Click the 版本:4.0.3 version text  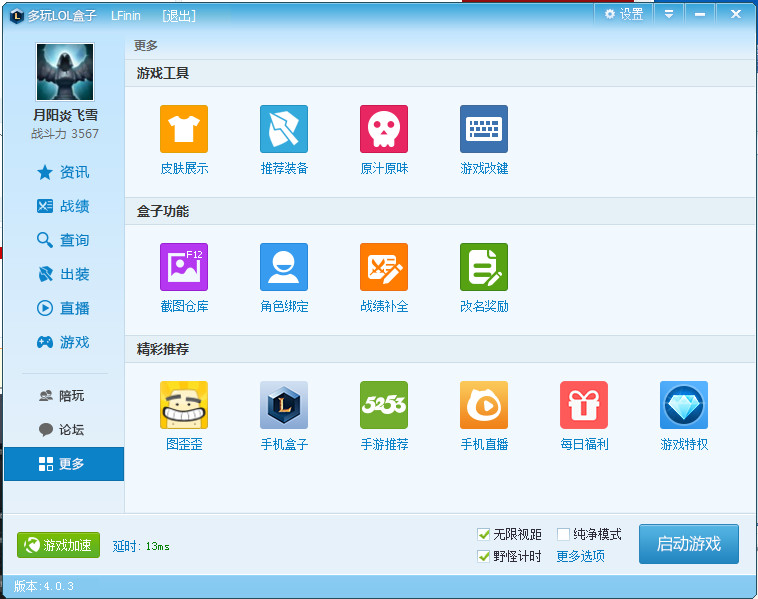pyautogui.click(x=44, y=586)
